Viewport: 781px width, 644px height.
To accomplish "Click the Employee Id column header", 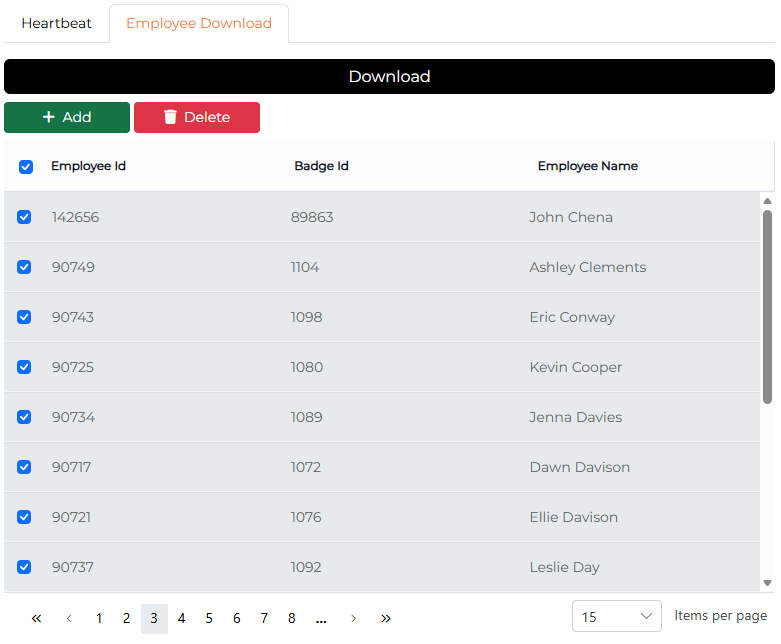I will (88, 166).
